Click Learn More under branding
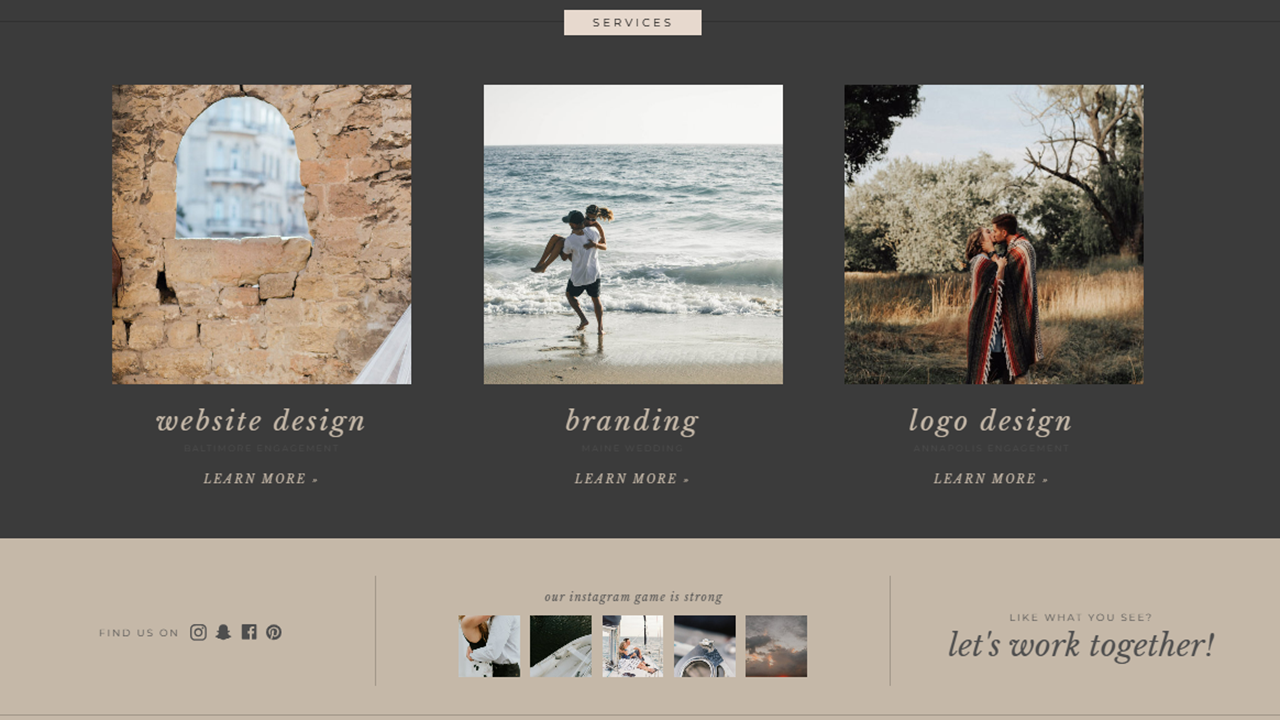Image resolution: width=1280 pixels, height=720 pixels. 632,479
